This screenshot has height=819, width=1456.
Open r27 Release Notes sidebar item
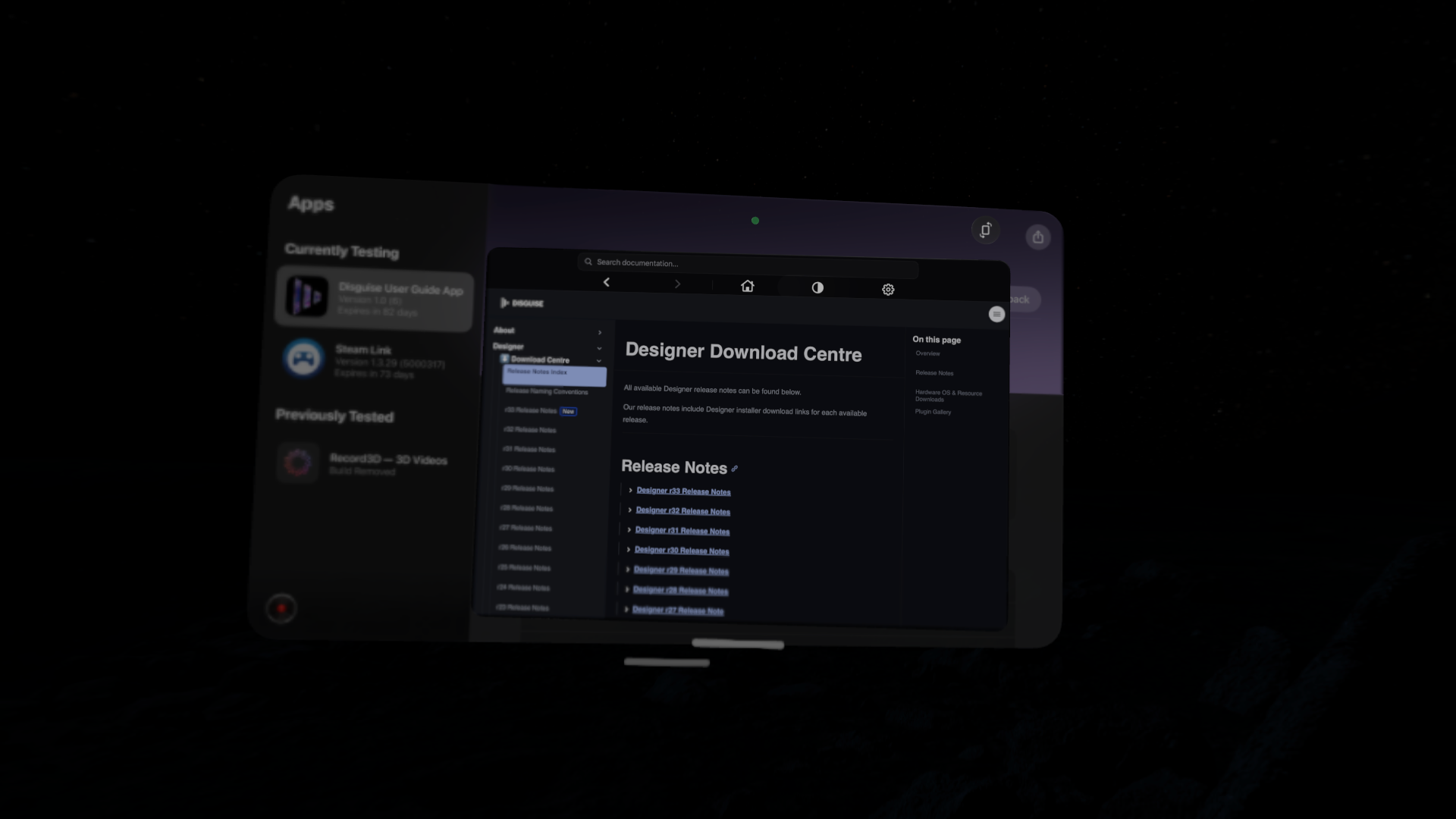(525, 528)
